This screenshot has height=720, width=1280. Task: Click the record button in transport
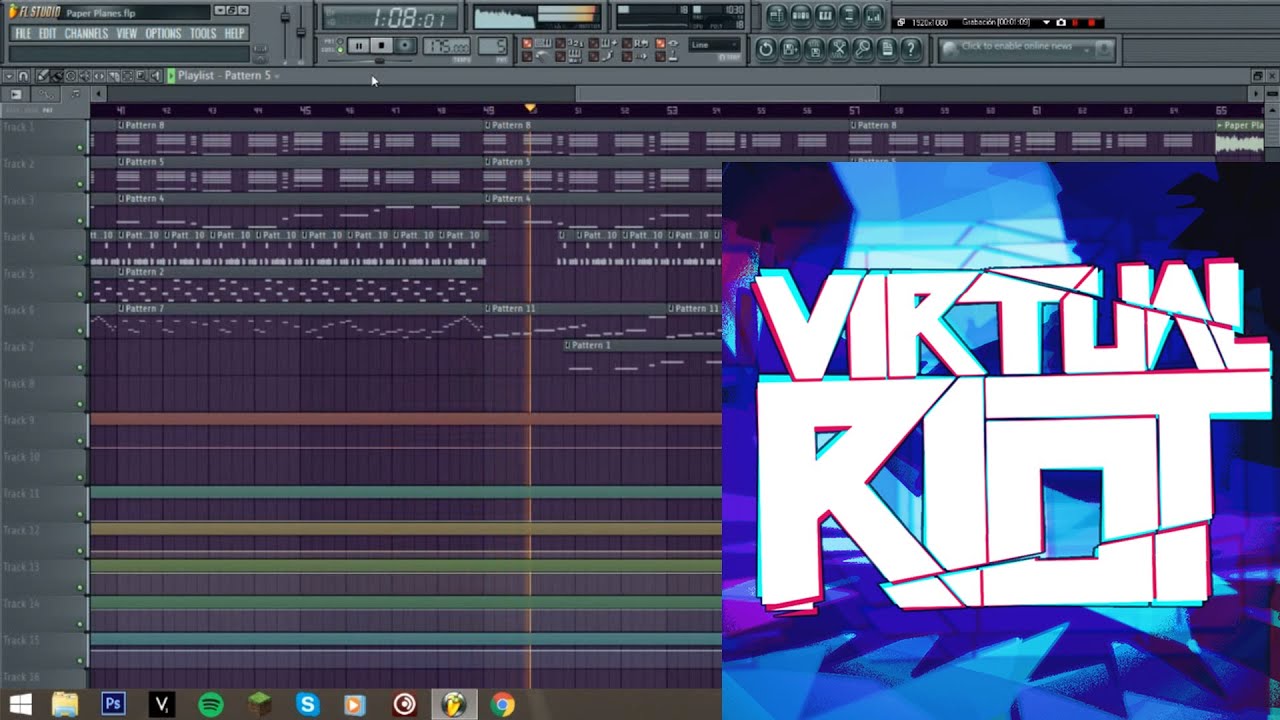405,45
